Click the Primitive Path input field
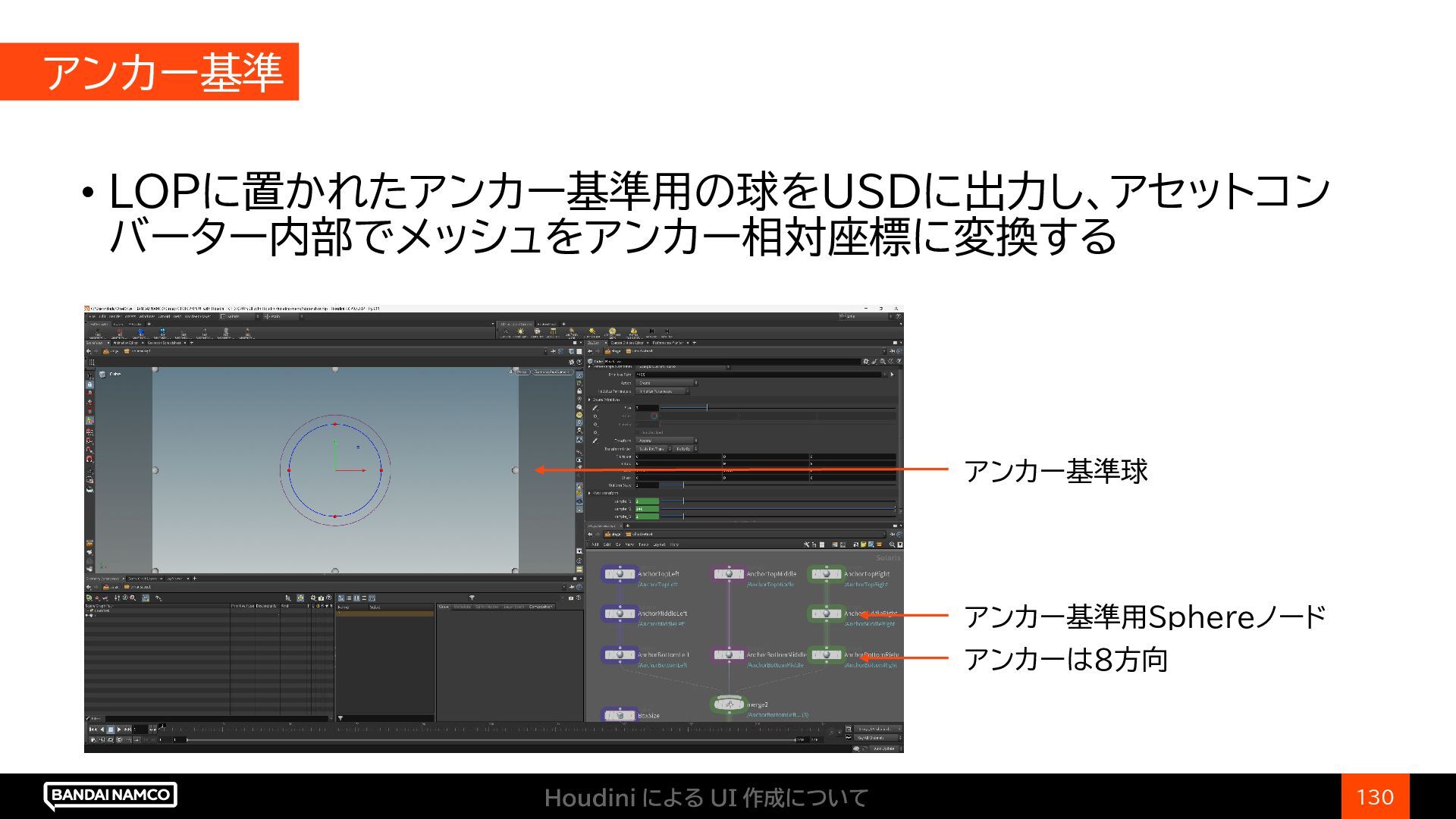Image resolution: width=1456 pixels, height=819 pixels. click(x=758, y=375)
